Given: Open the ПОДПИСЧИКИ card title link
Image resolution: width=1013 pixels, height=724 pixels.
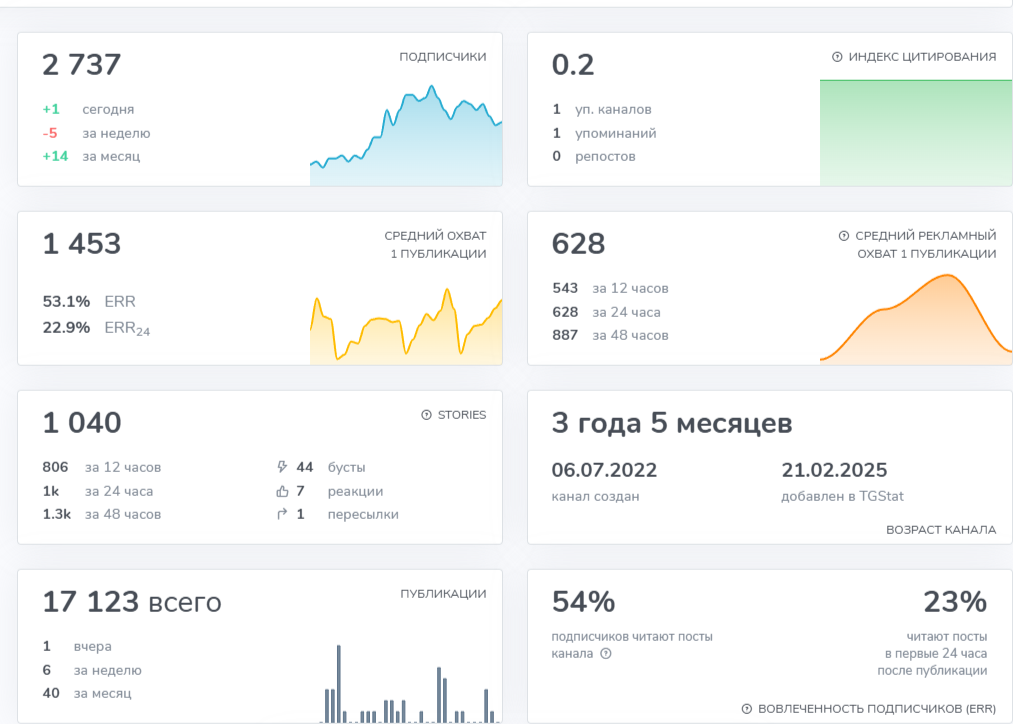Looking at the screenshot, I should pos(442,57).
